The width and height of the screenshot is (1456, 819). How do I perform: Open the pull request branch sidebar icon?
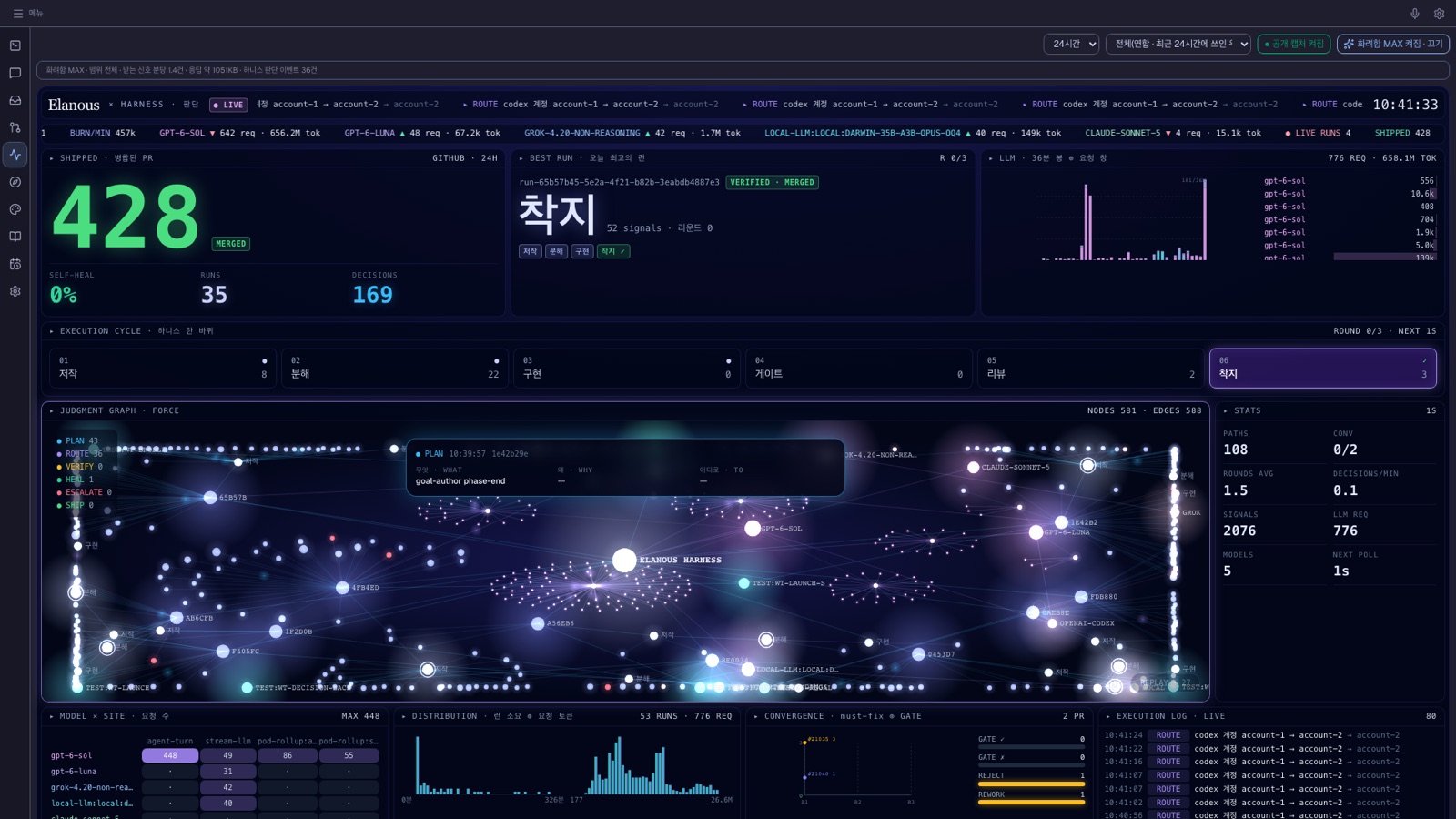tap(15, 127)
